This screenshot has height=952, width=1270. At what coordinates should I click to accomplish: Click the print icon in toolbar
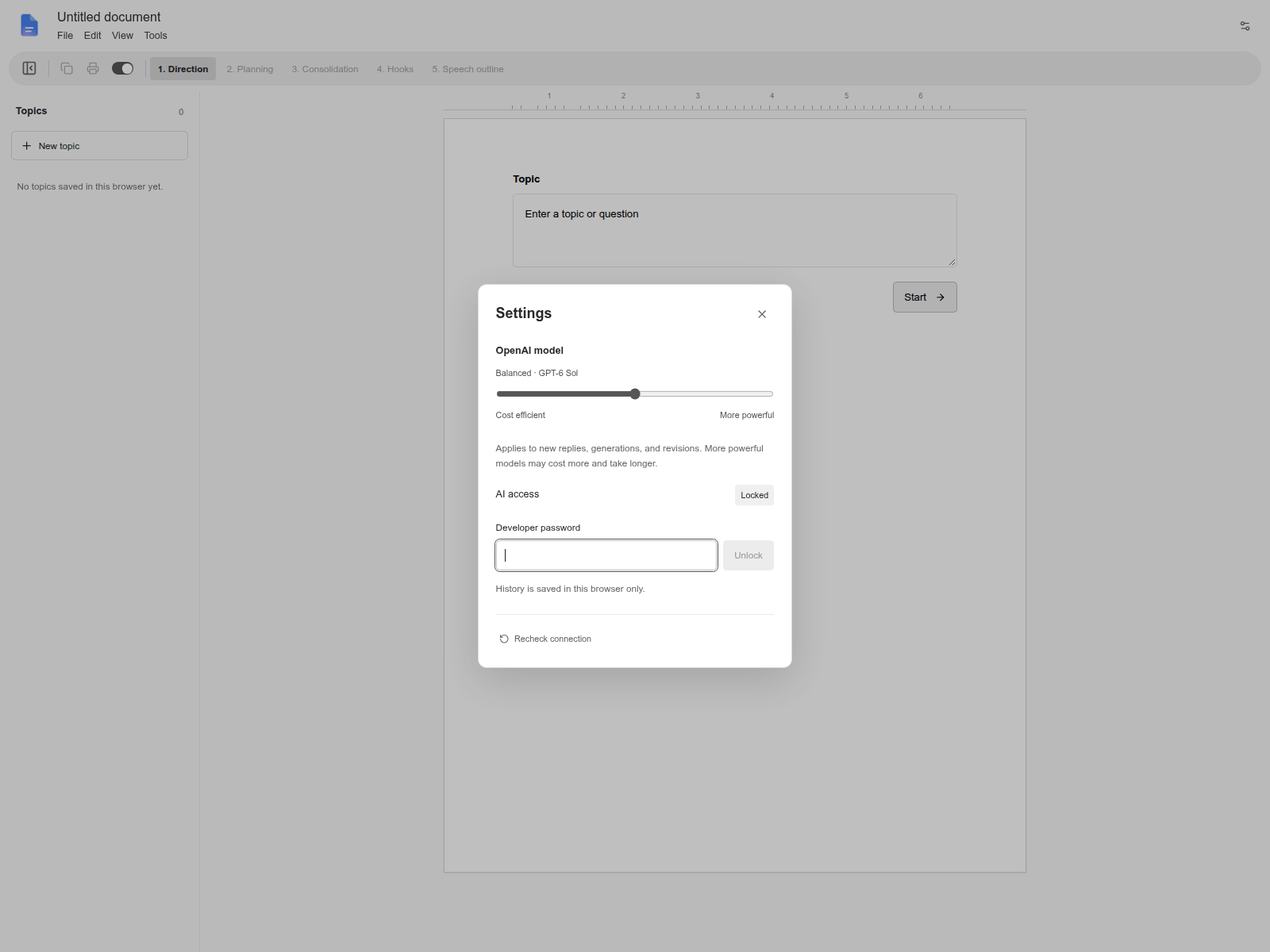pyautogui.click(x=93, y=68)
